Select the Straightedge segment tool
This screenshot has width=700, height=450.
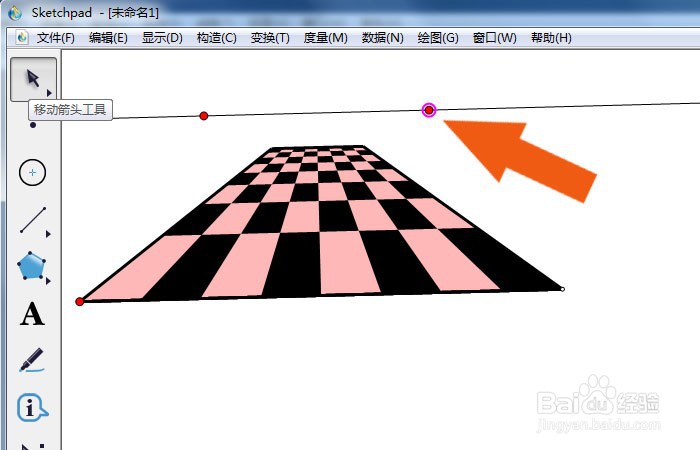(x=33, y=220)
